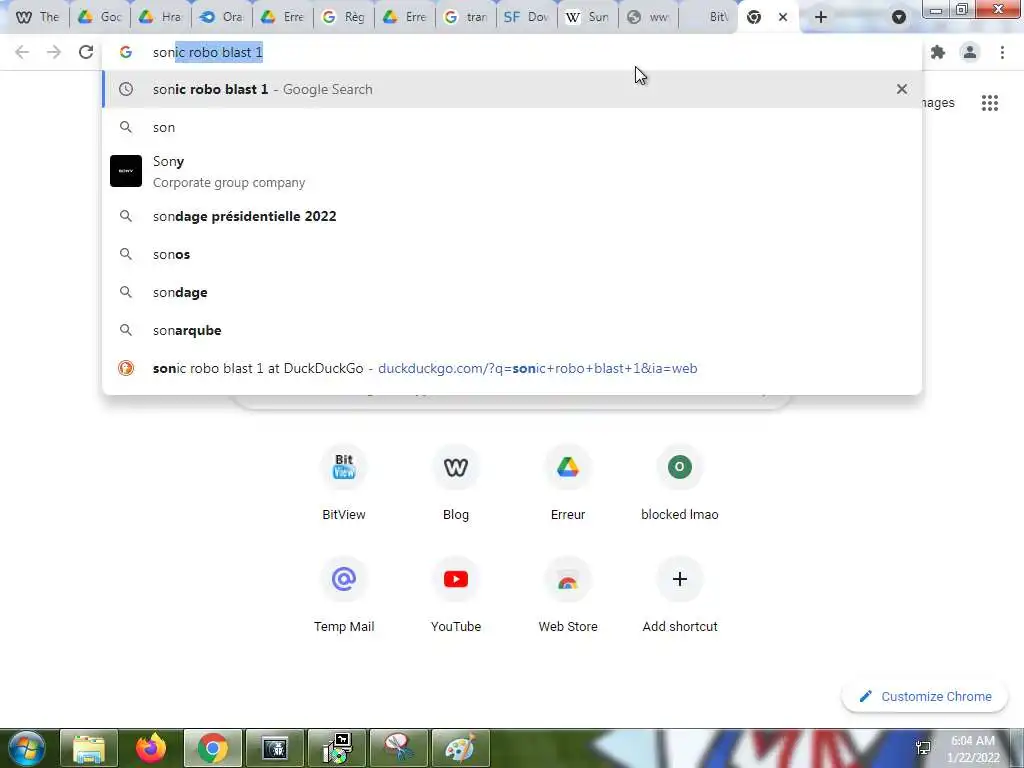This screenshot has width=1024, height=768.
Task: Click the Sony logo thumbnail
Action: [126, 171]
